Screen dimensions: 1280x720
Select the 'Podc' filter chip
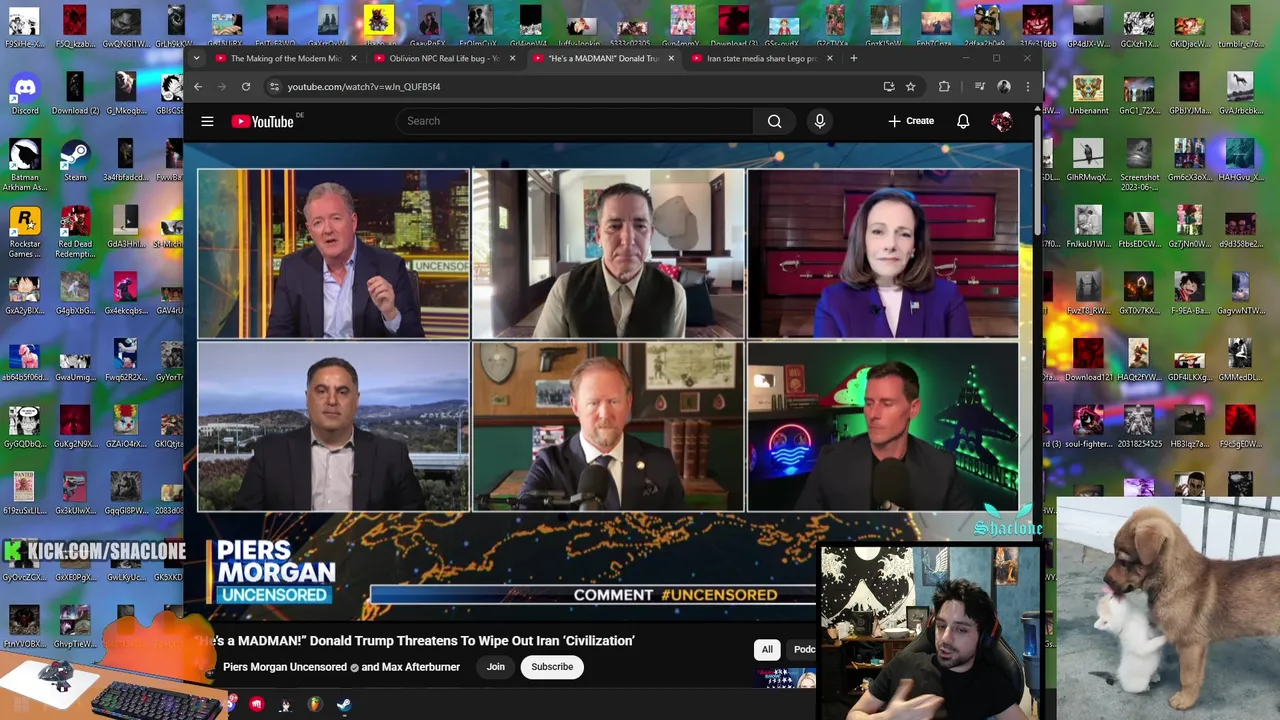[802, 649]
